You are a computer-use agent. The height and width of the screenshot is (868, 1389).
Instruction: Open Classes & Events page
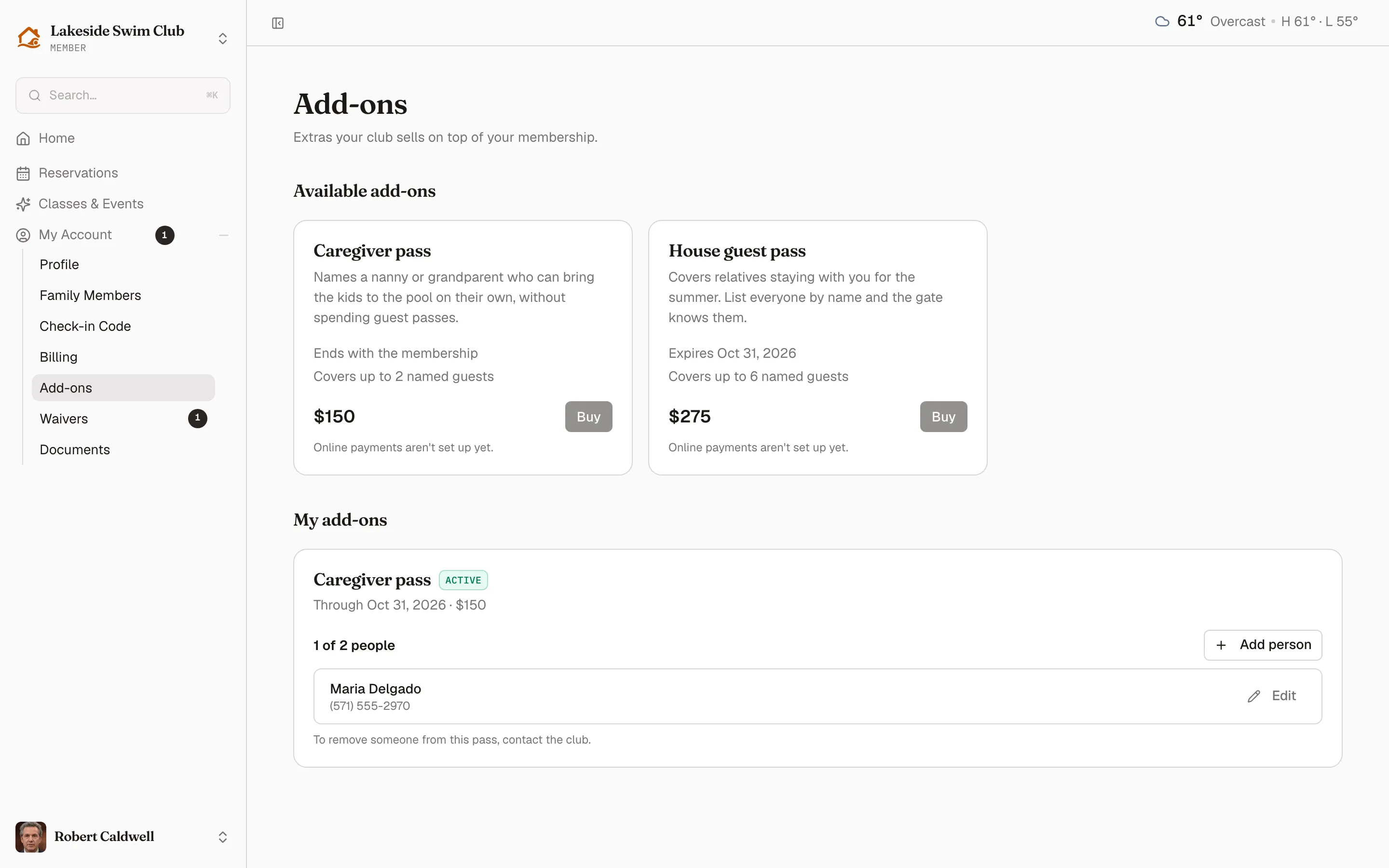click(x=91, y=204)
